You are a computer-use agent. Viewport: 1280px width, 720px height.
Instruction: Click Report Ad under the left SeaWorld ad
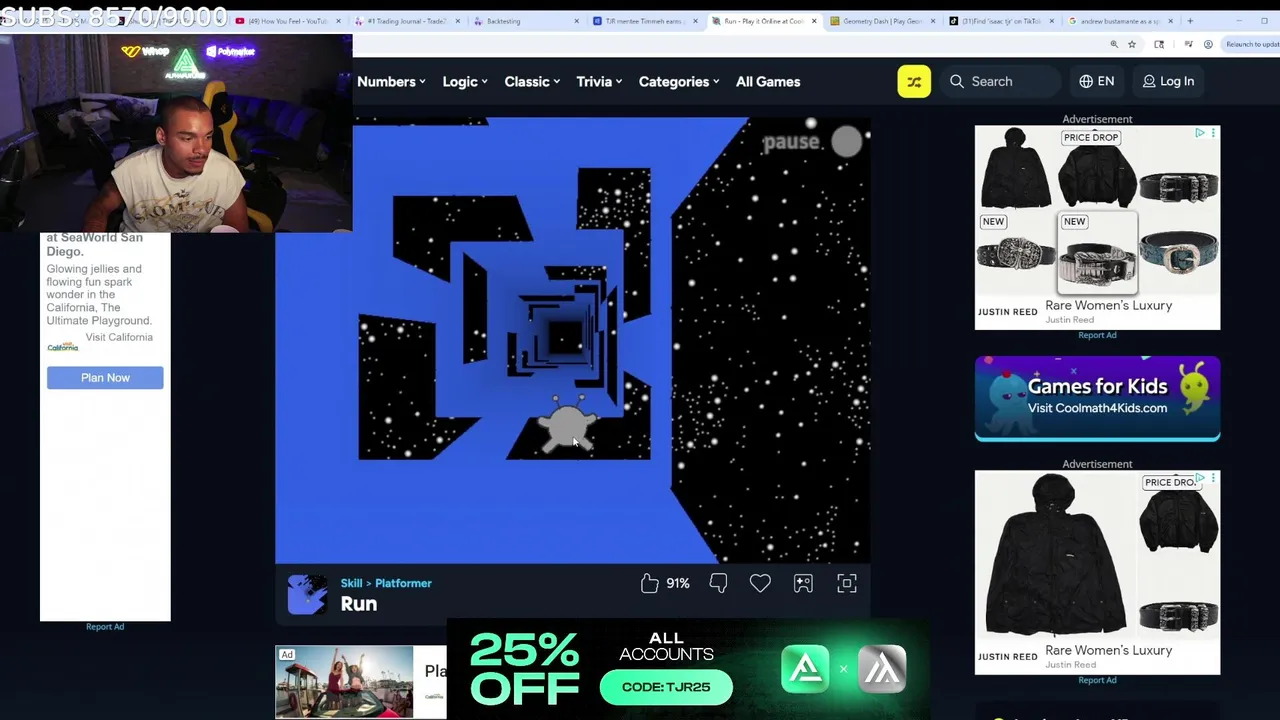pos(105,627)
